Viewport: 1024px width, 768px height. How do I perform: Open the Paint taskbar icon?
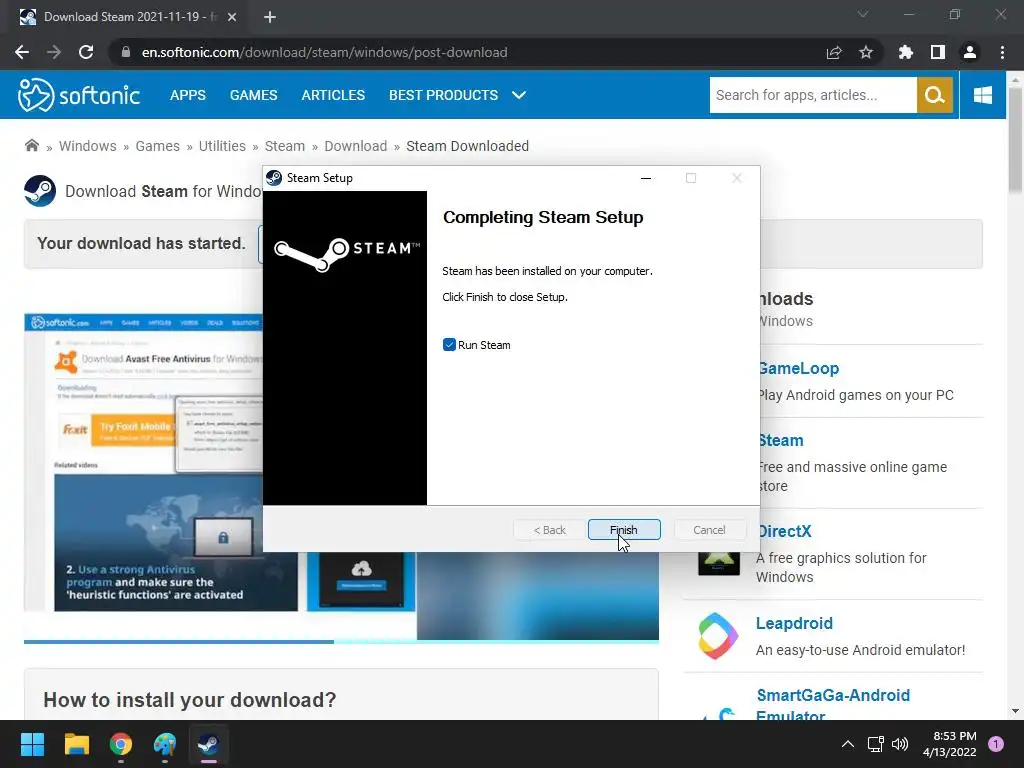pos(165,744)
